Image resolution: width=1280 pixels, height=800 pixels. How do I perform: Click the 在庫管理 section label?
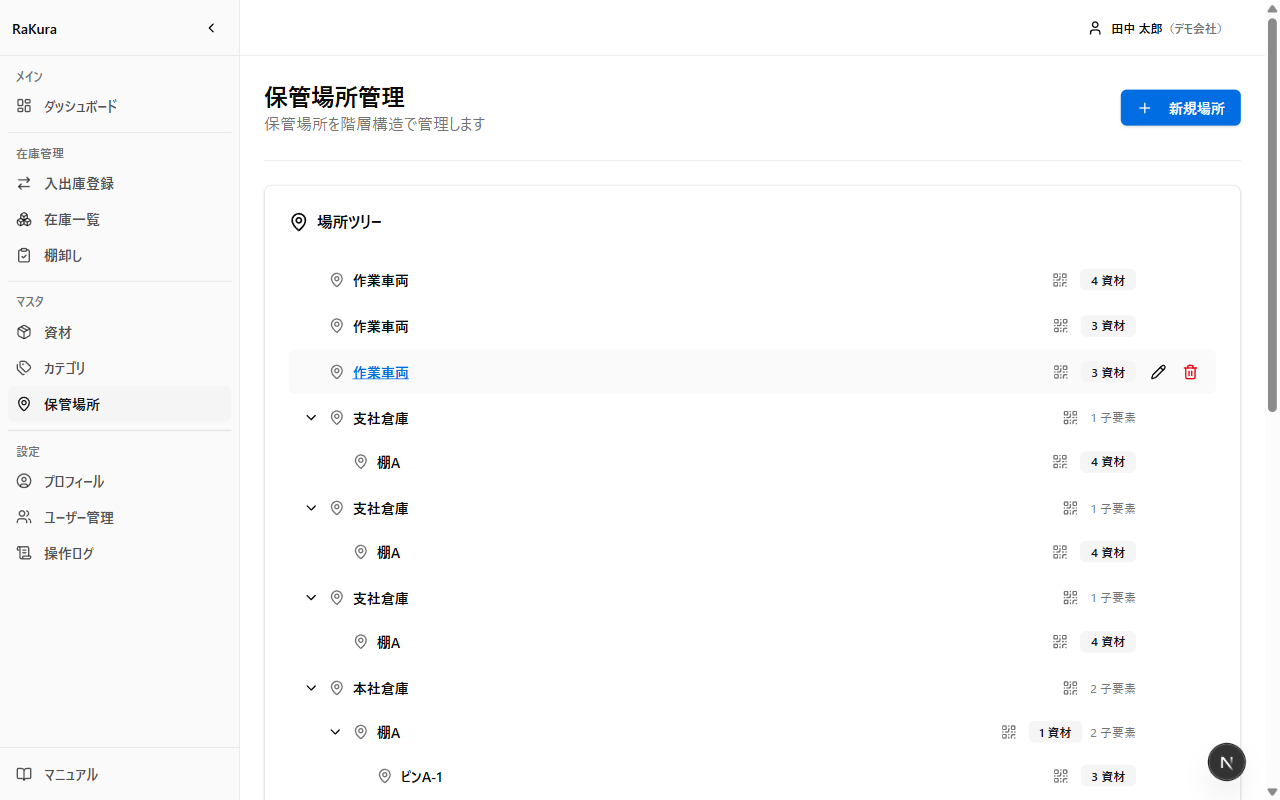click(x=40, y=153)
